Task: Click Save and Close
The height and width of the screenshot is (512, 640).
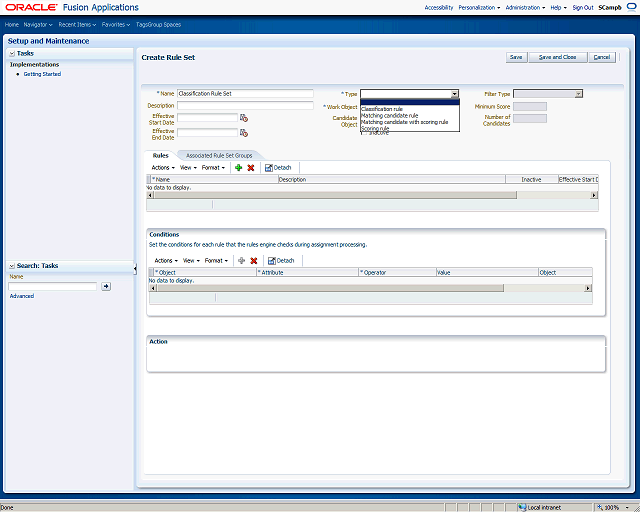Action: [558, 57]
